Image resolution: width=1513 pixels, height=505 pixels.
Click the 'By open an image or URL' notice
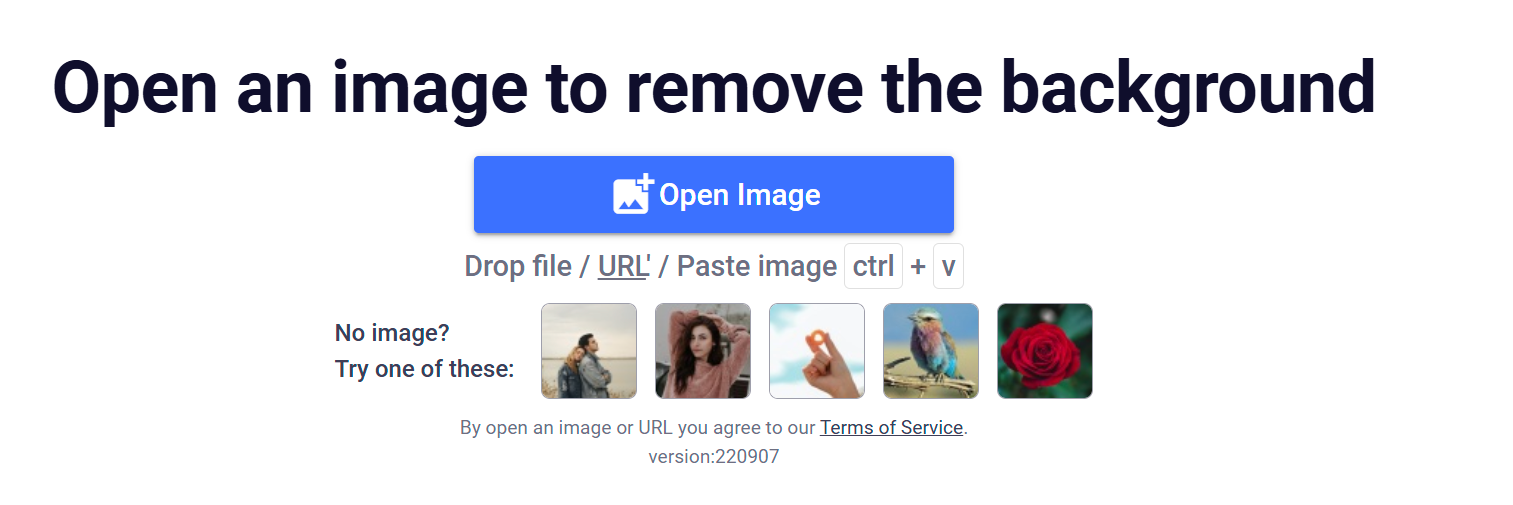pos(713,428)
